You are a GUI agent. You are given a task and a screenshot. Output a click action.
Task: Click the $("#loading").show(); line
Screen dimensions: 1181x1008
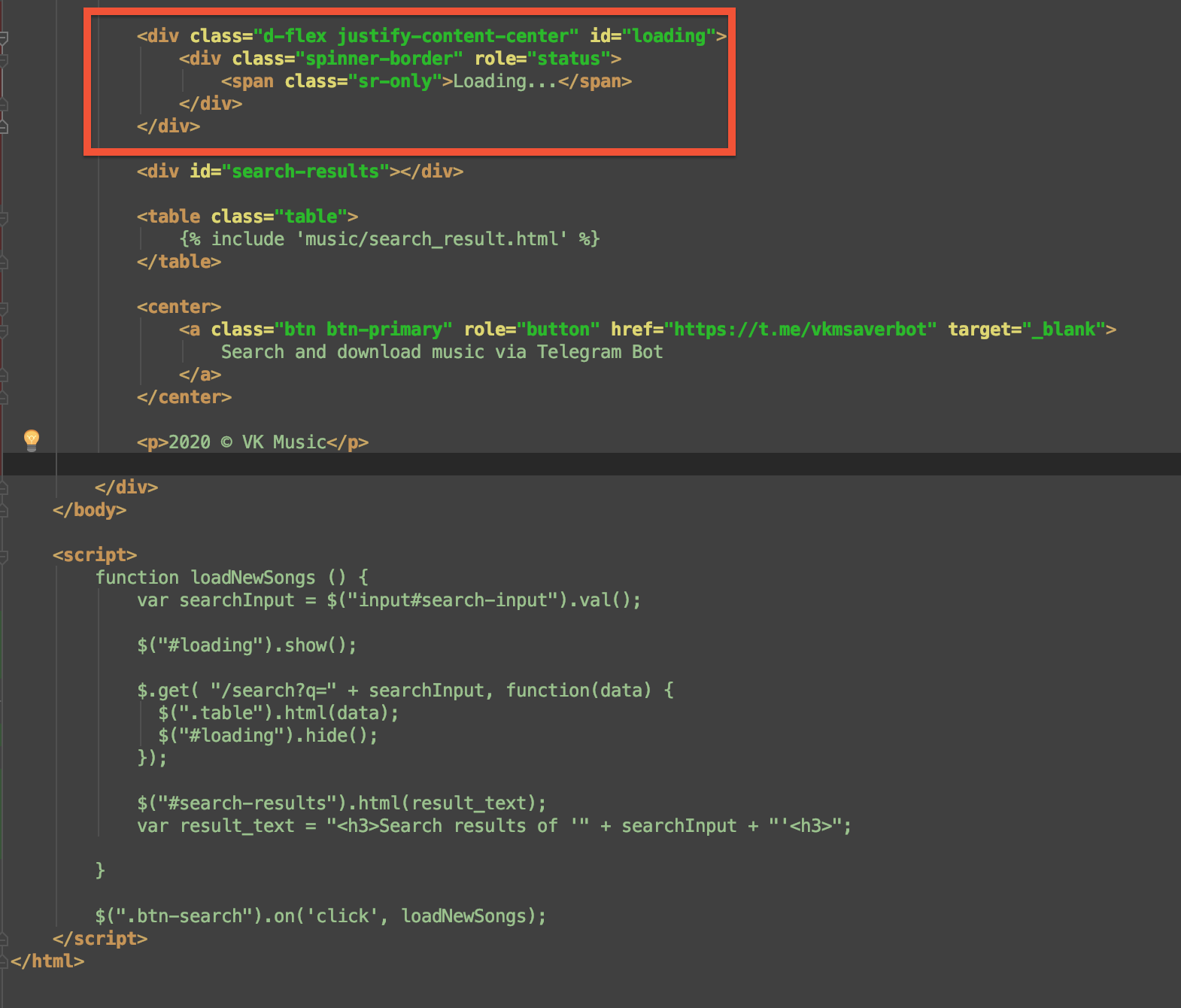(x=247, y=645)
